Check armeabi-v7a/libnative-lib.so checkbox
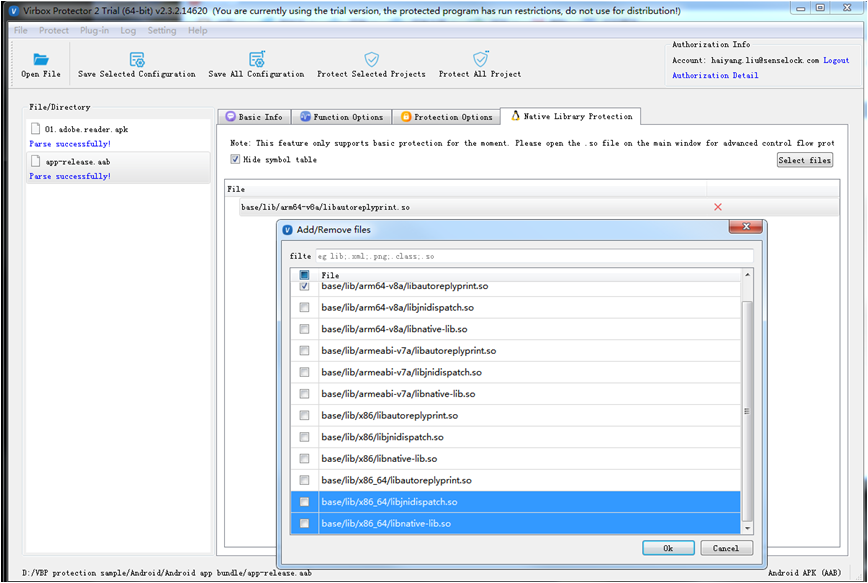Screen dimensions: 868x583 click(304, 394)
